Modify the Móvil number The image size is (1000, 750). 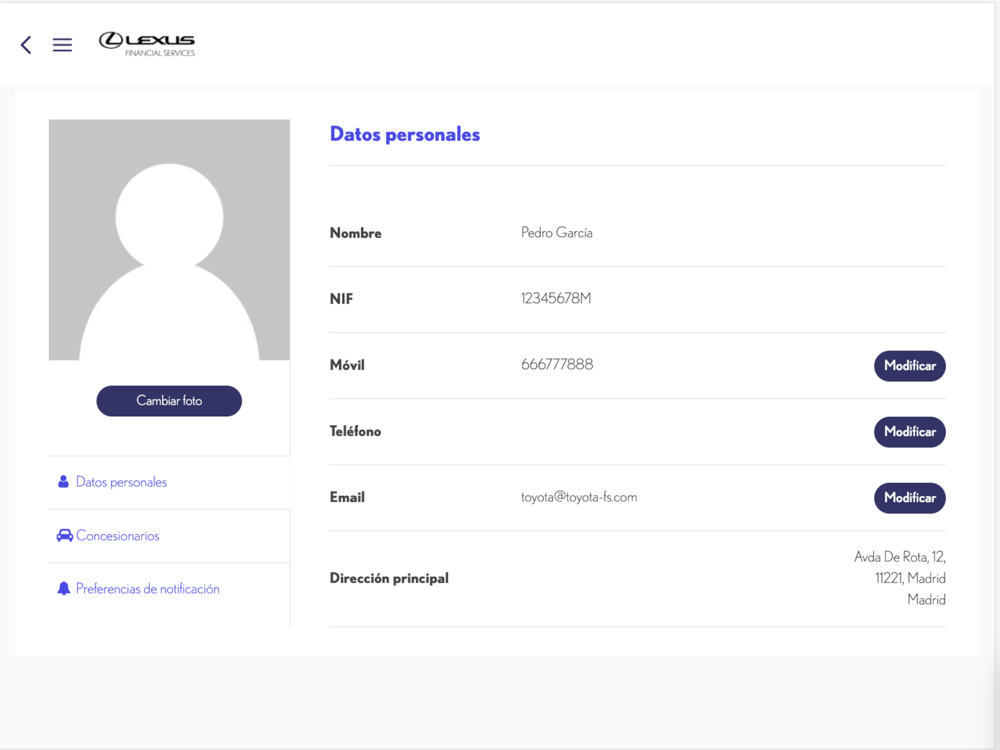click(x=909, y=366)
